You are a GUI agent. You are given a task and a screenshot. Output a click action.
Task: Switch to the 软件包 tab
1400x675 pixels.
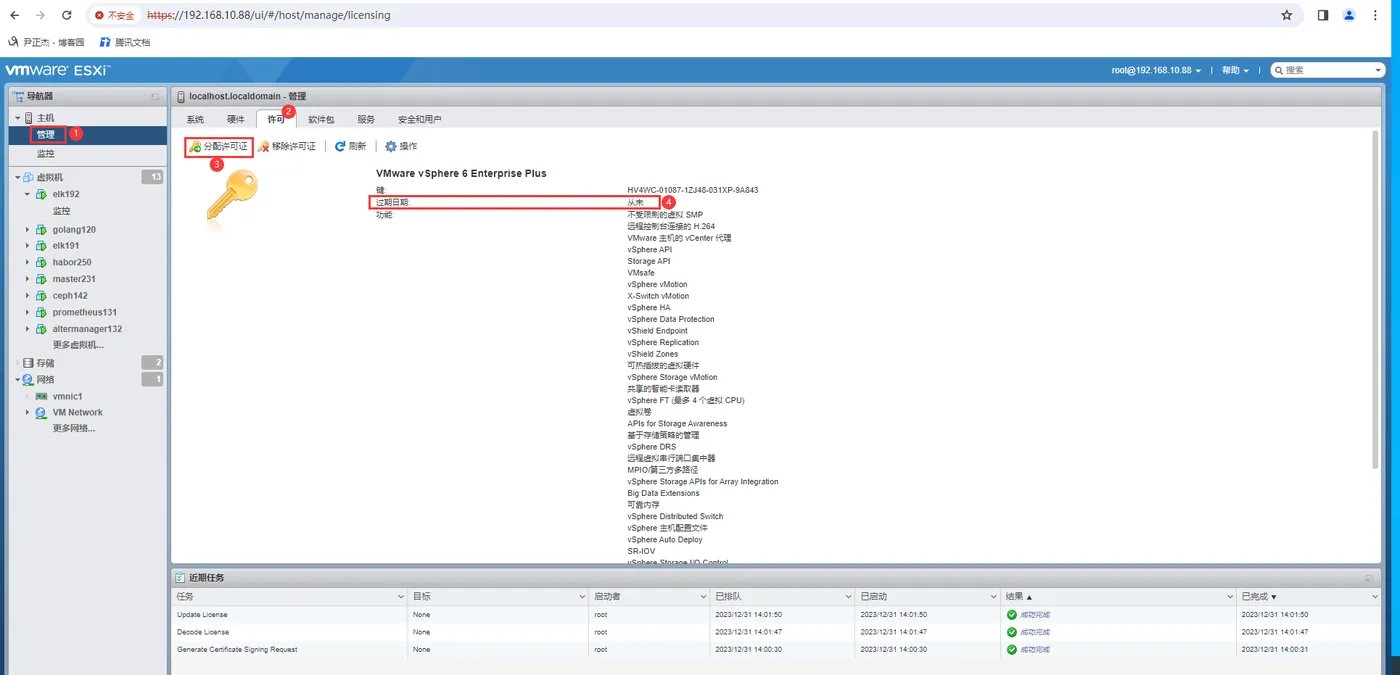pos(321,119)
